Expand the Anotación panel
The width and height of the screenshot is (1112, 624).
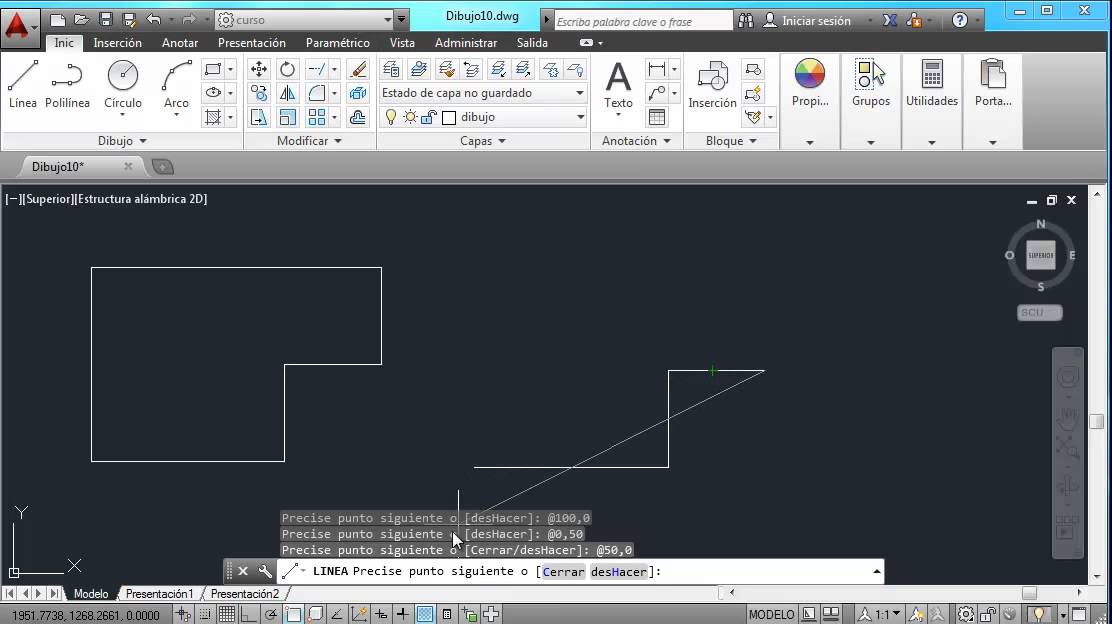[636, 141]
